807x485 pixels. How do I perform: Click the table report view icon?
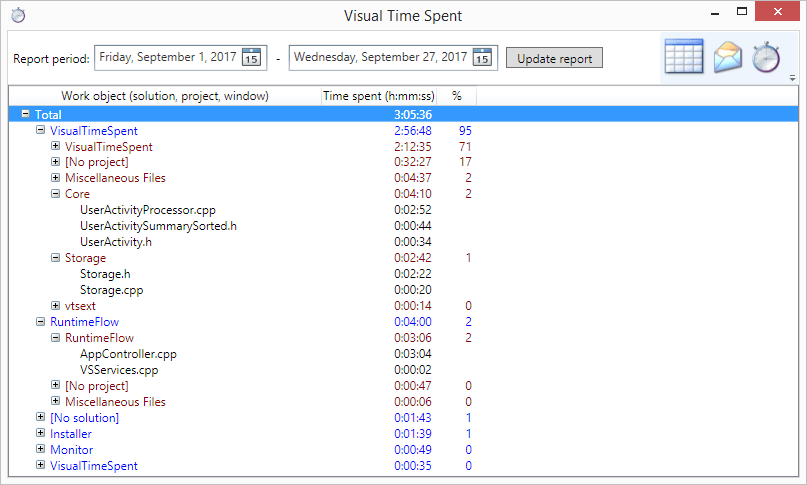point(684,57)
